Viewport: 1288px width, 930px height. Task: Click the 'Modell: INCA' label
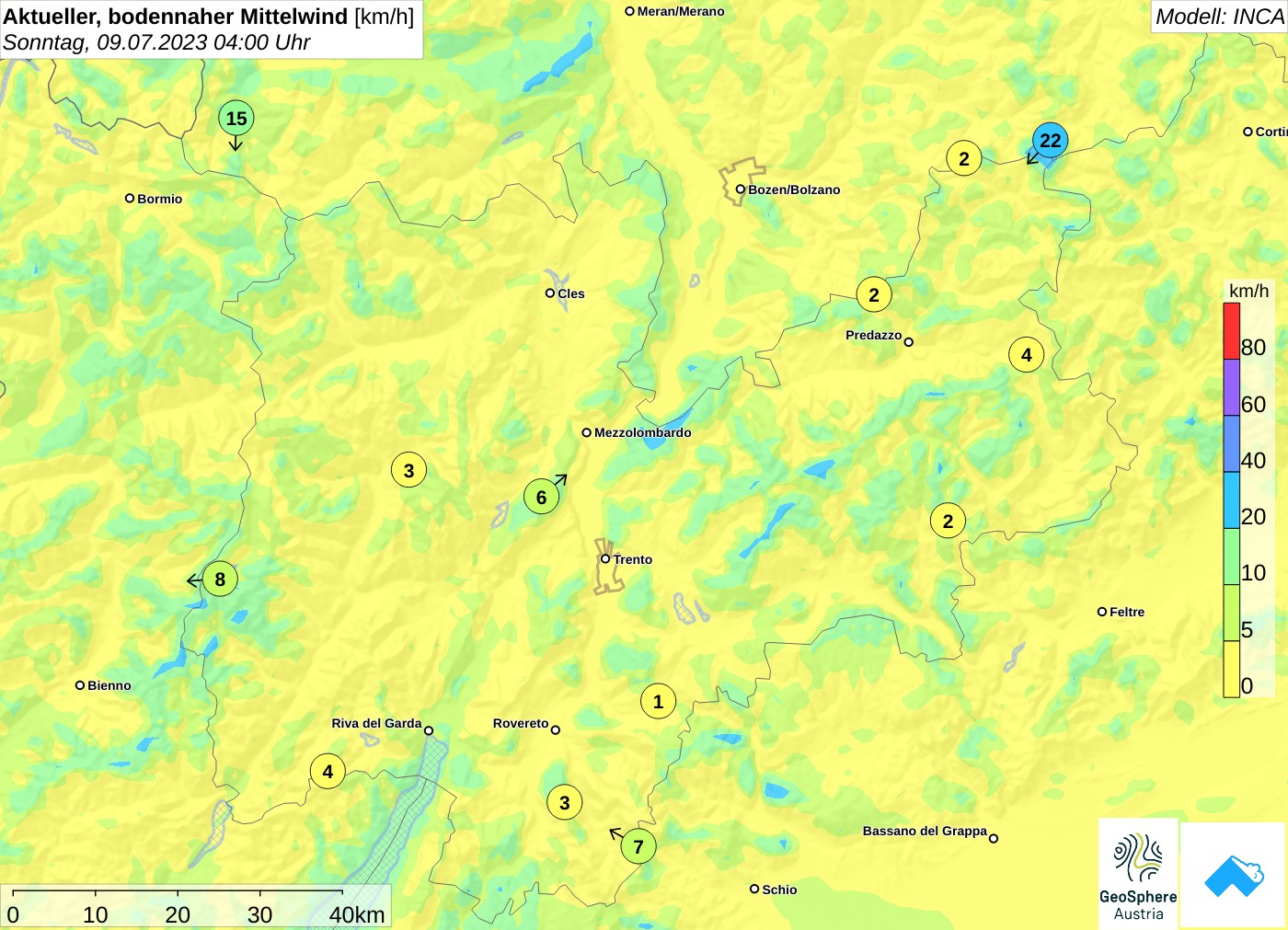point(1219,17)
